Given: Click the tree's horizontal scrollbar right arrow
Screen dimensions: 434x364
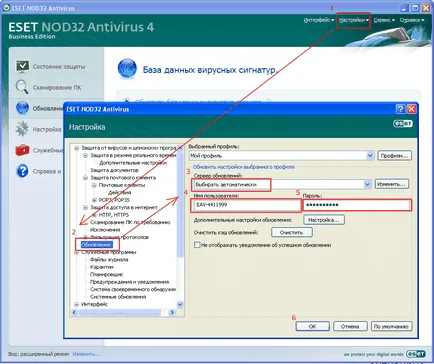Looking at the screenshot, I should coord(172,312).
